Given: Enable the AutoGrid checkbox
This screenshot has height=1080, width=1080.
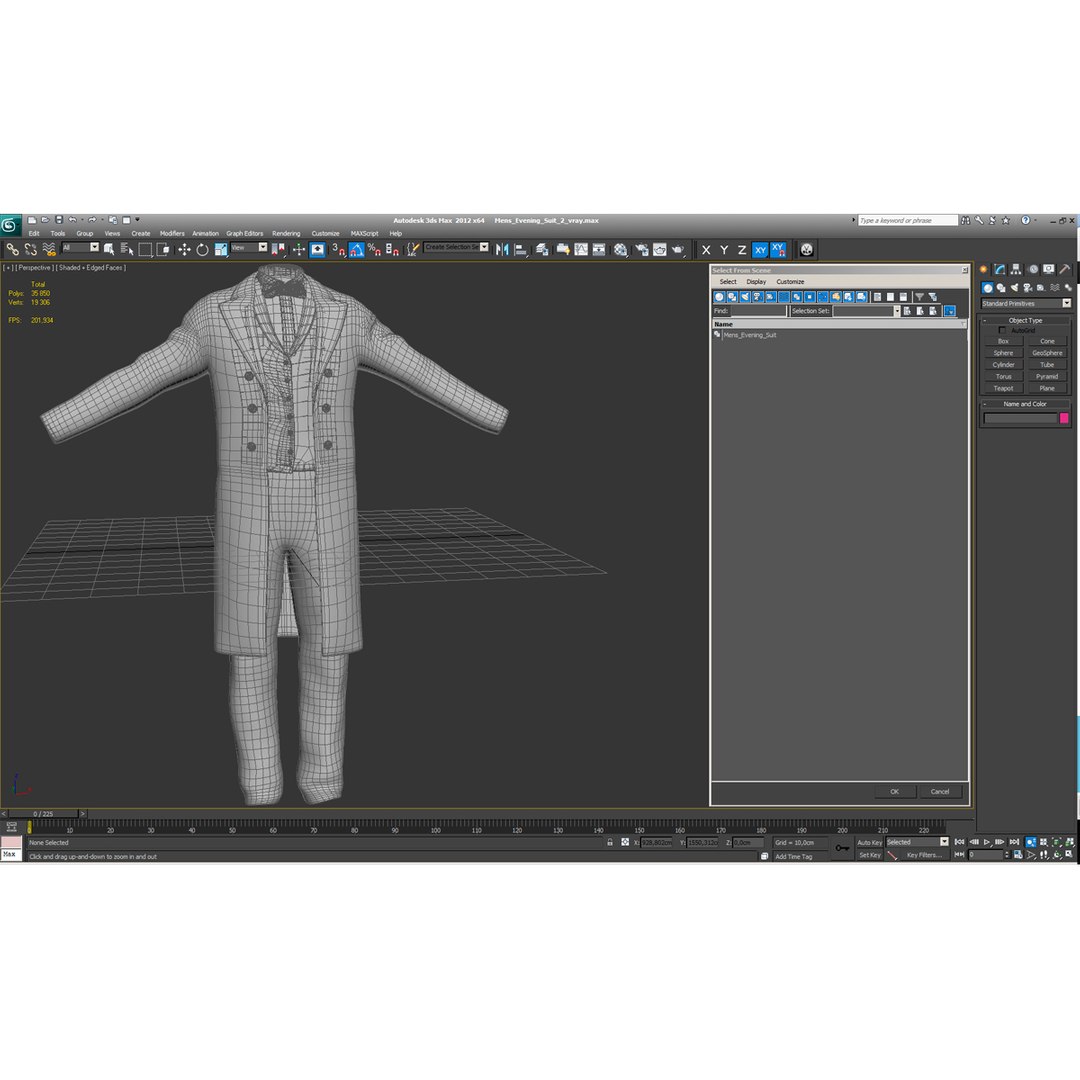Looking at the screenshot, I should pyautogui.click(x=1002, y=331).
